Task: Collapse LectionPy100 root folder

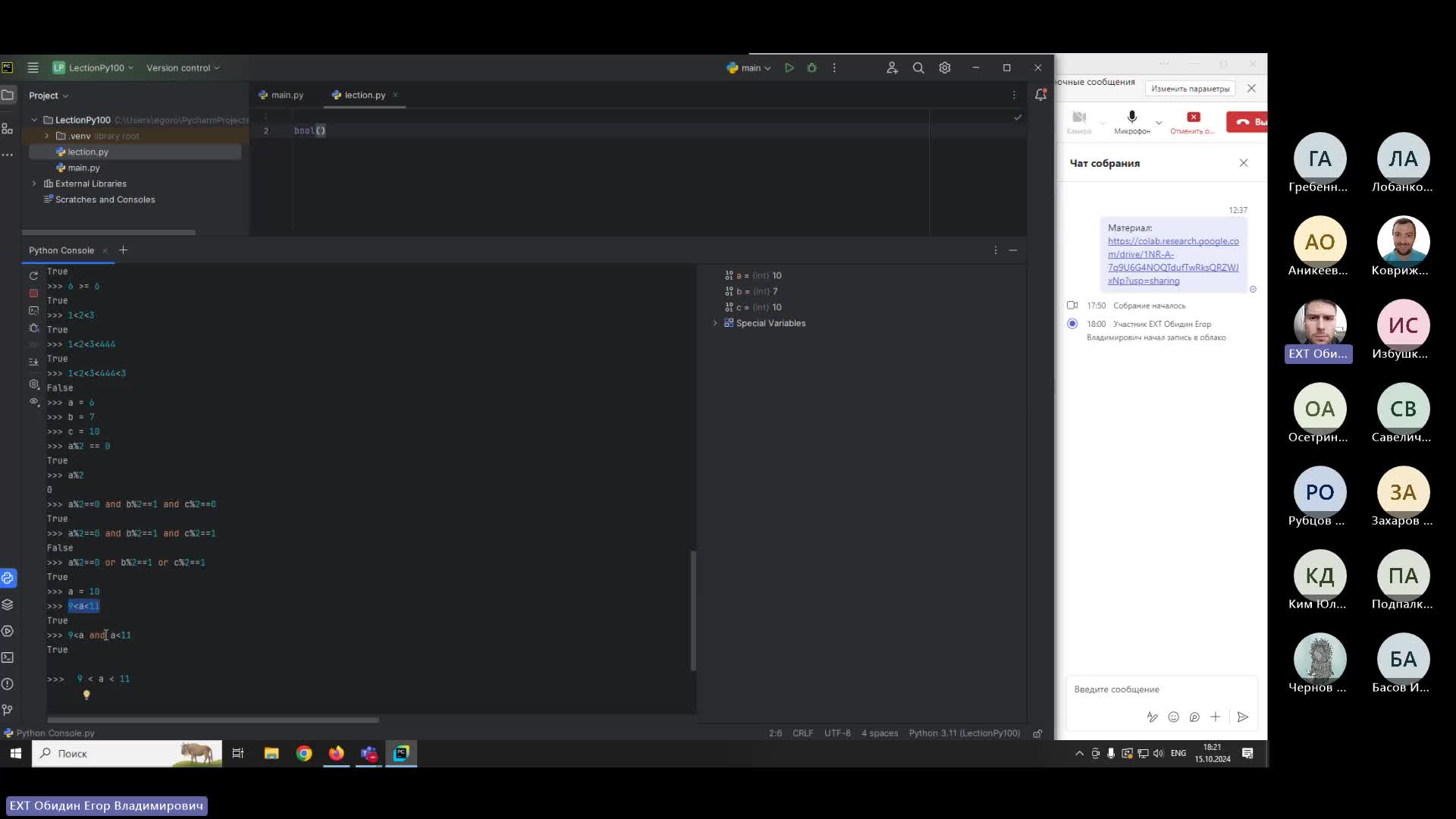Action: [x=34, y=120]
